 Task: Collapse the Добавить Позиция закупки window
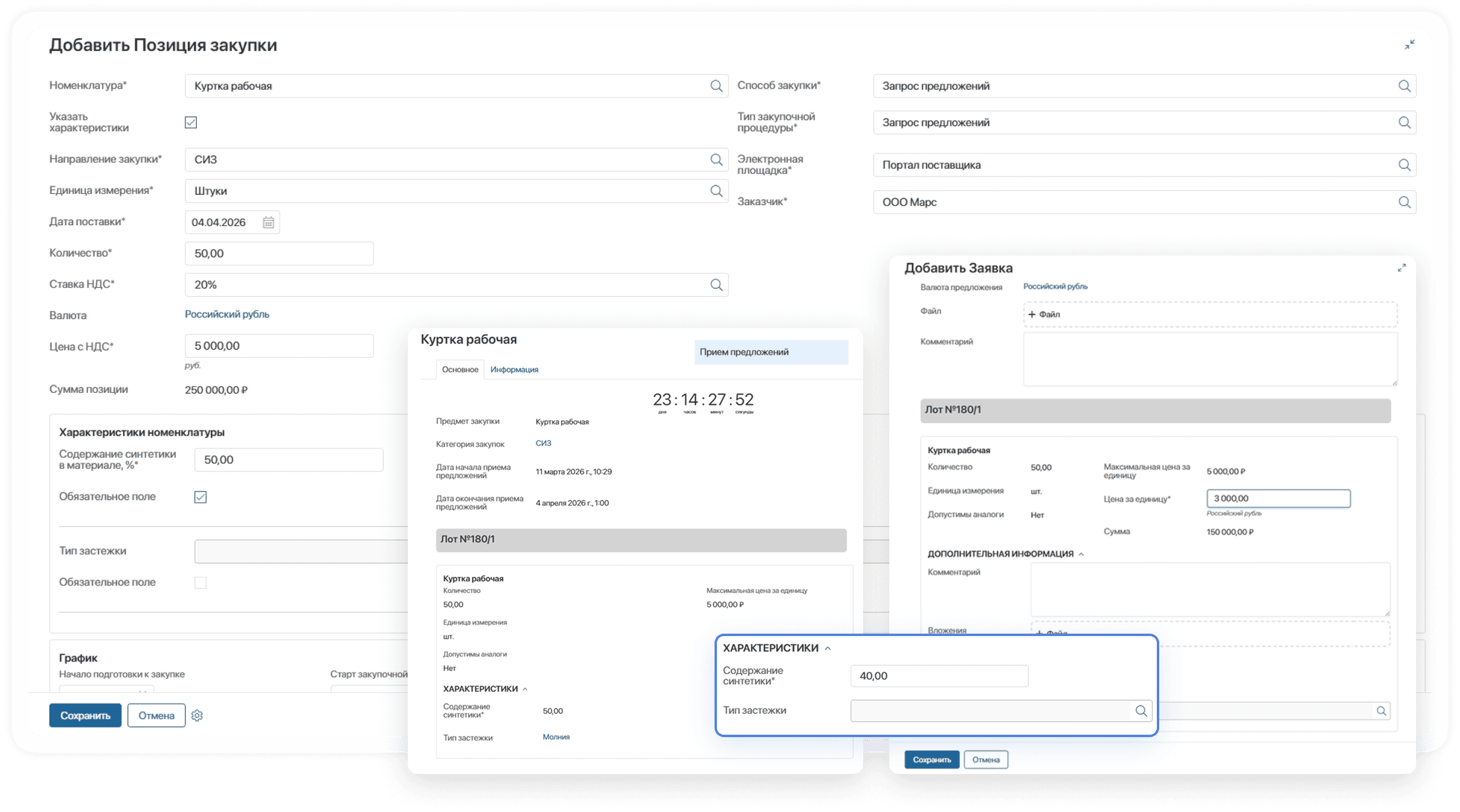[x=1409, y=45]
